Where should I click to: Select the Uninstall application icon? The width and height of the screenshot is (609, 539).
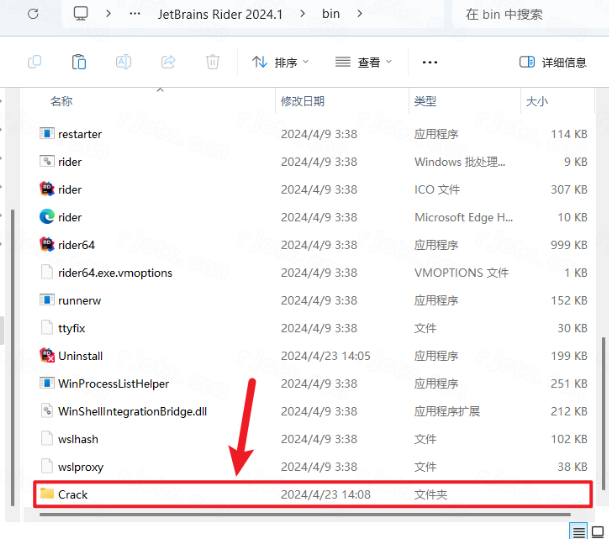coord(47,355)
